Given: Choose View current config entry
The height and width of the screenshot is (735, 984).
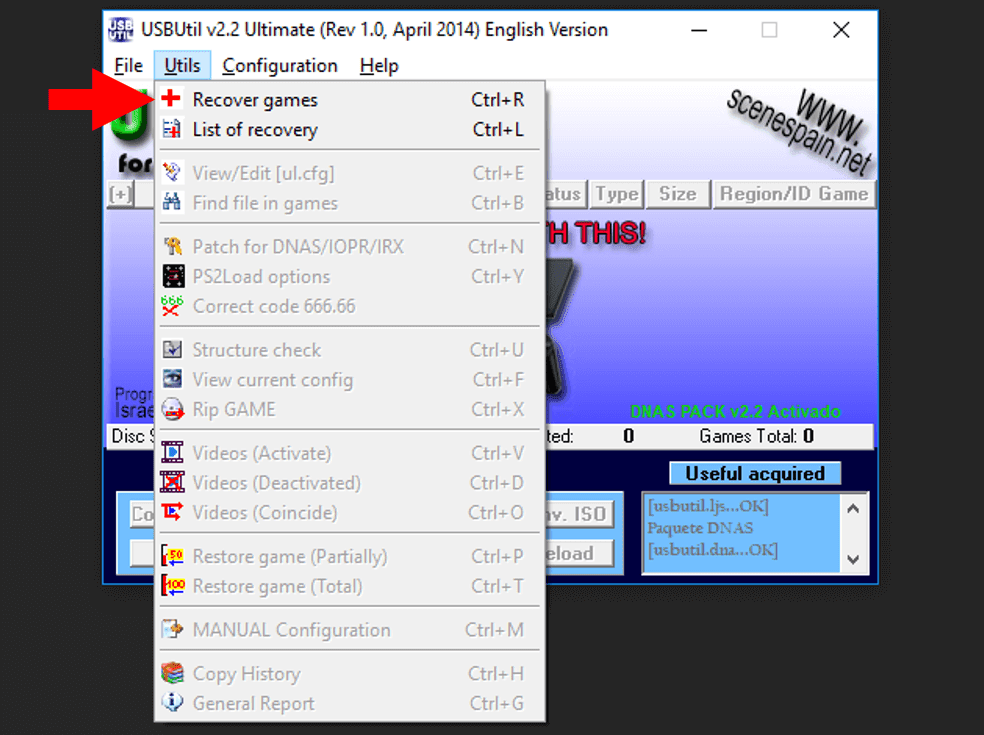Looking at the screenshot, I should 350,380.
